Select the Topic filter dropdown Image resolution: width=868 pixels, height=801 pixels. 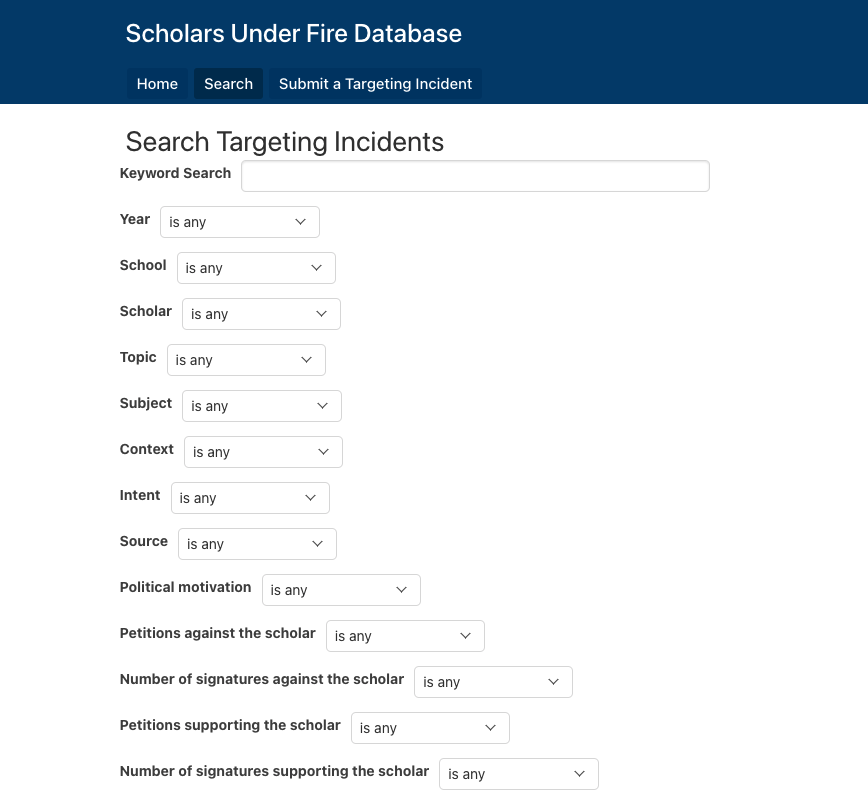(x=246, y=360)
